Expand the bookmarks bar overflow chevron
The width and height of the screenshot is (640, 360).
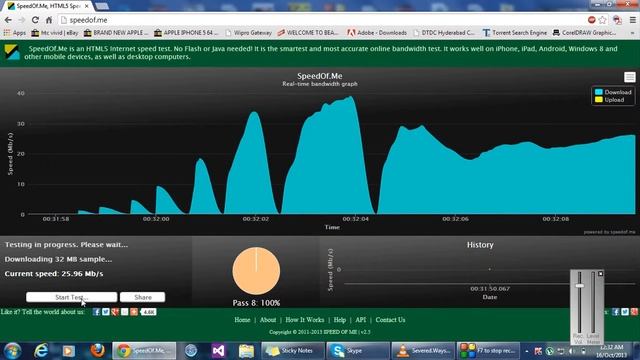tap(632, 33)
